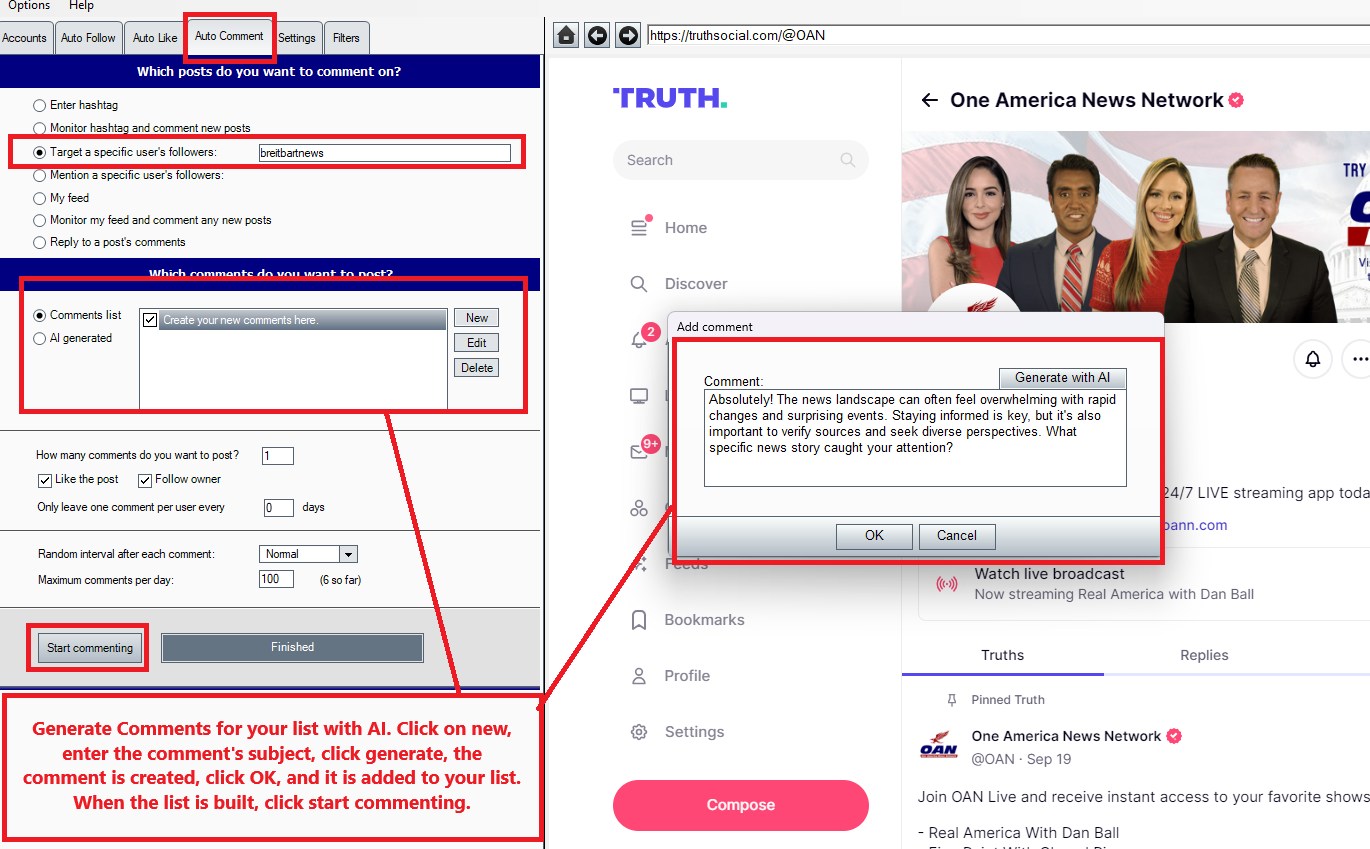
Task: Click the browser URL address field
Action: (1008, 35)
